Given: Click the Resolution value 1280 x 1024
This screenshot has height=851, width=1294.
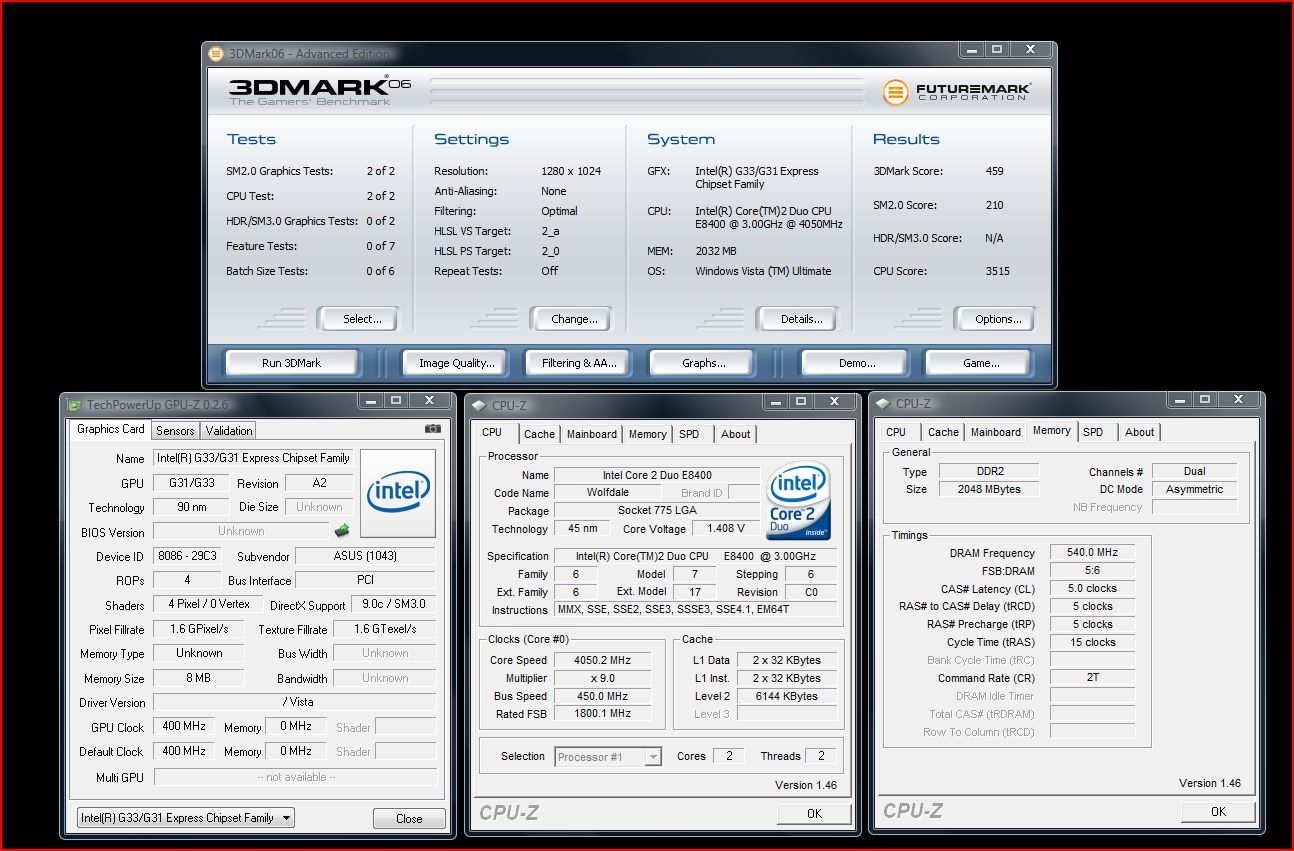Looking at the screenshot, I should pos(571,171).
